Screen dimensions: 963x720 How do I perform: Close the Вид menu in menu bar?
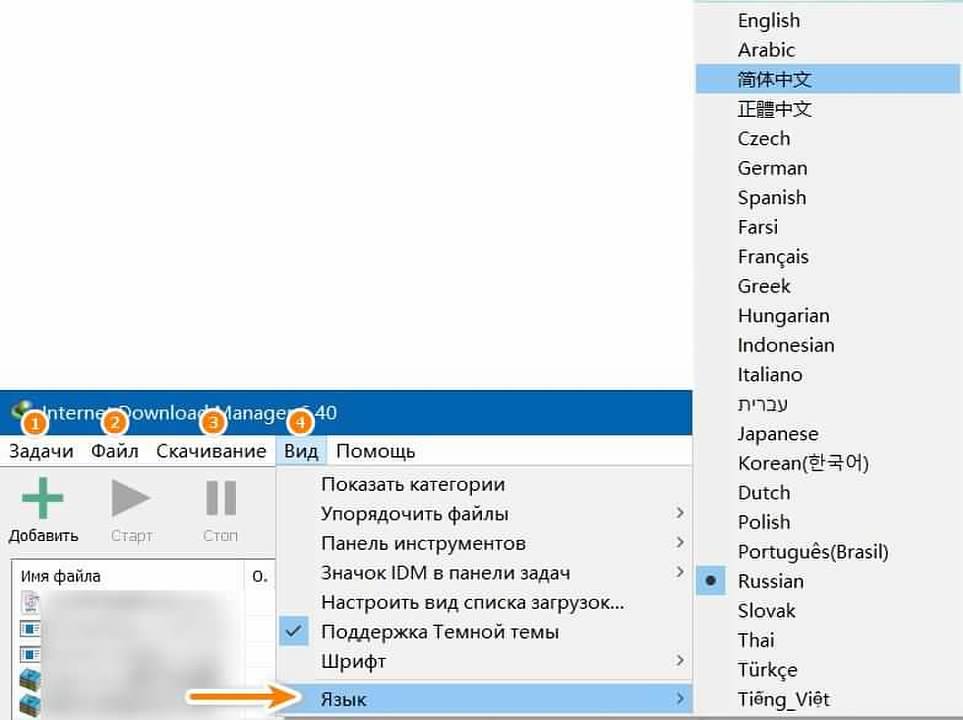(301, 451)
